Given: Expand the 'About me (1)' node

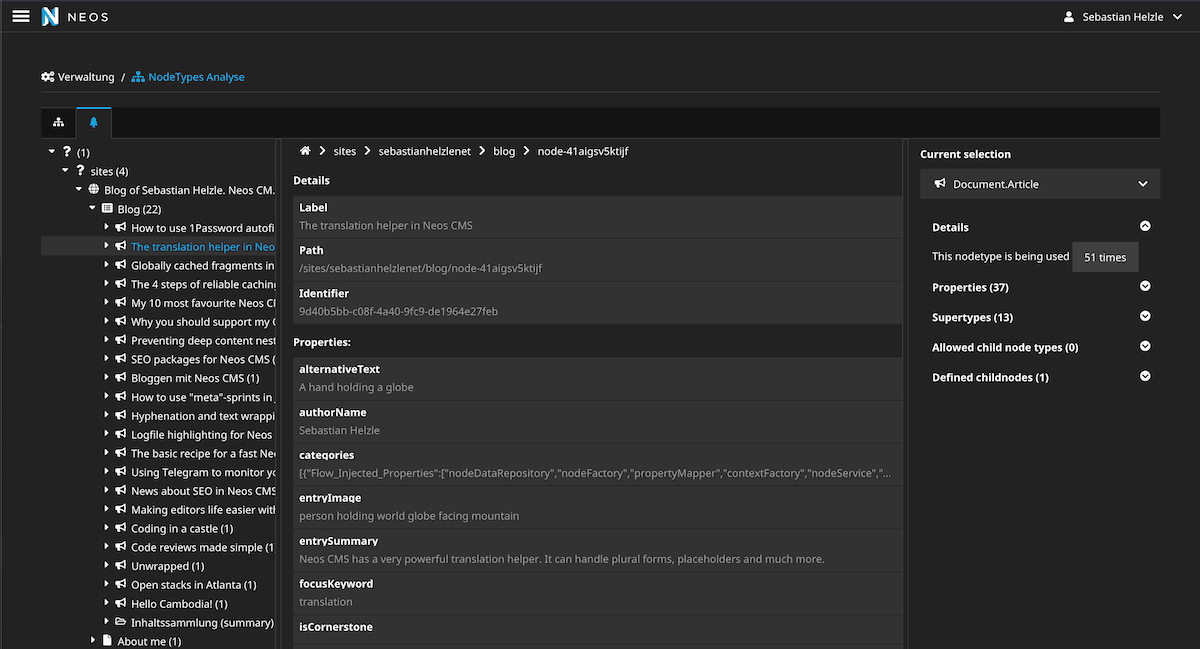Looking at the screenshot, I should pyautogui.click(x=92, y=641).
